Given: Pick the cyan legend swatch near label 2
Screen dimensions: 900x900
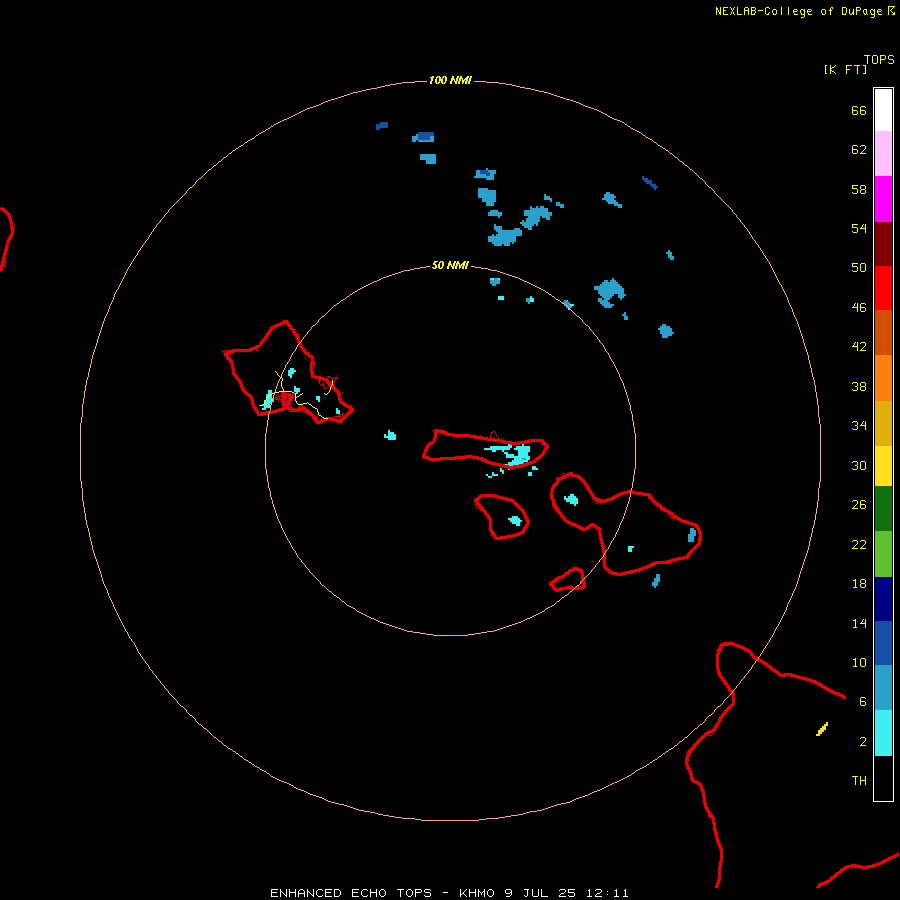Looking at the screenshot, I should tap(883, 733).
